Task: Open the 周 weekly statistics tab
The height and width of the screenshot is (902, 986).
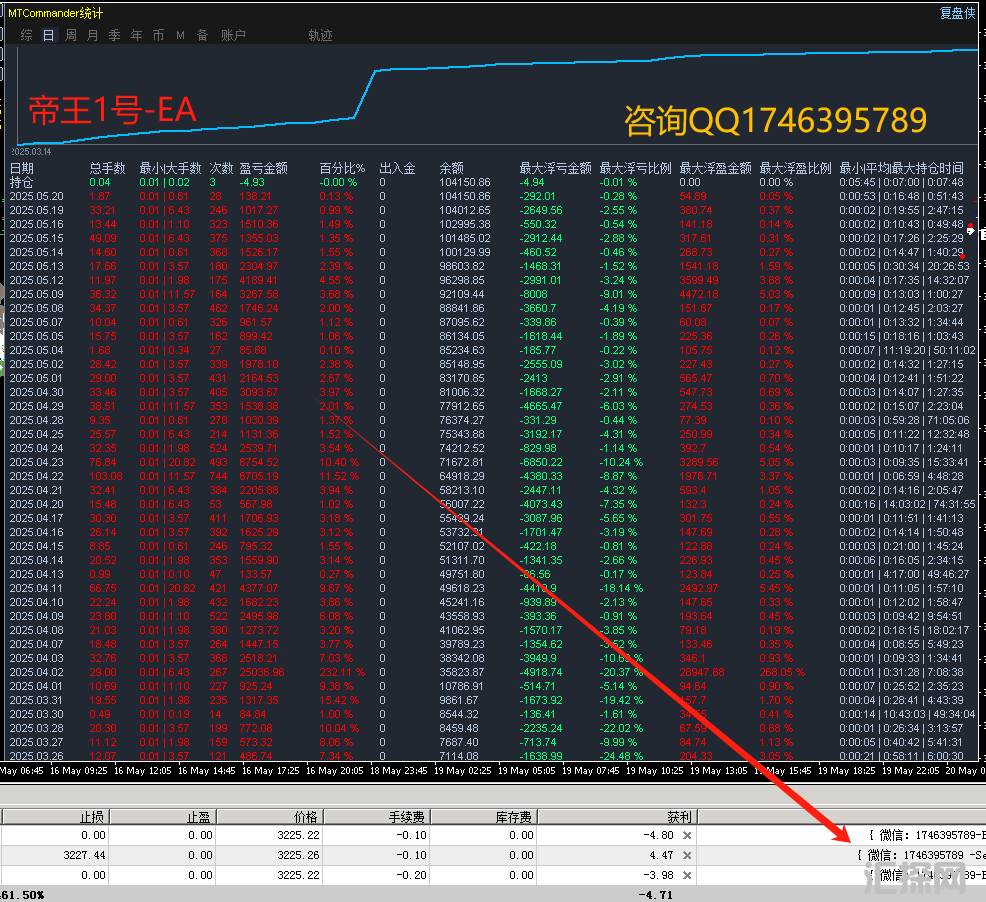Action: (x=71, y=35)
